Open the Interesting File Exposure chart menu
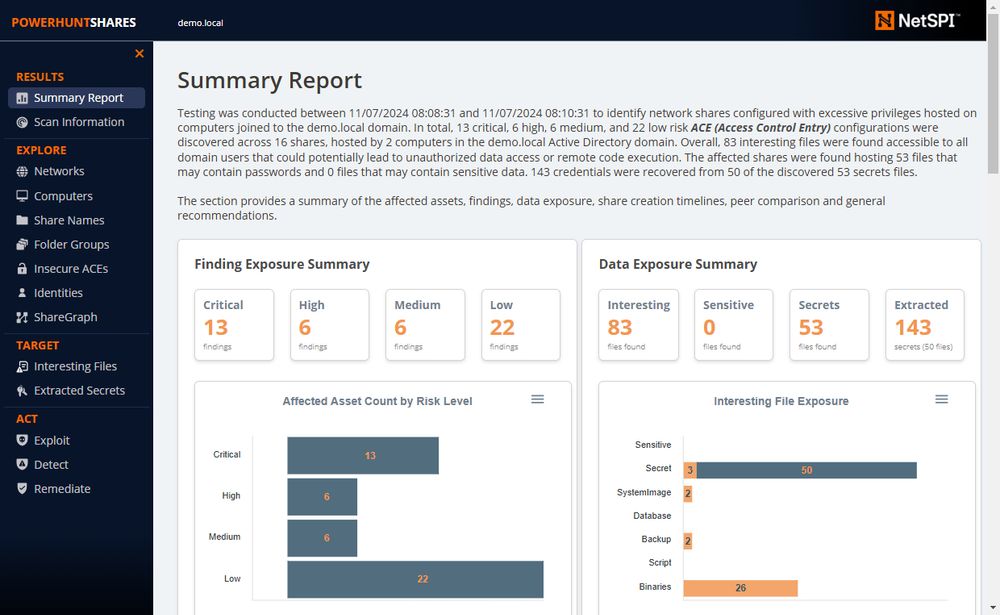 pyautogui.click(x=942, y=399)
